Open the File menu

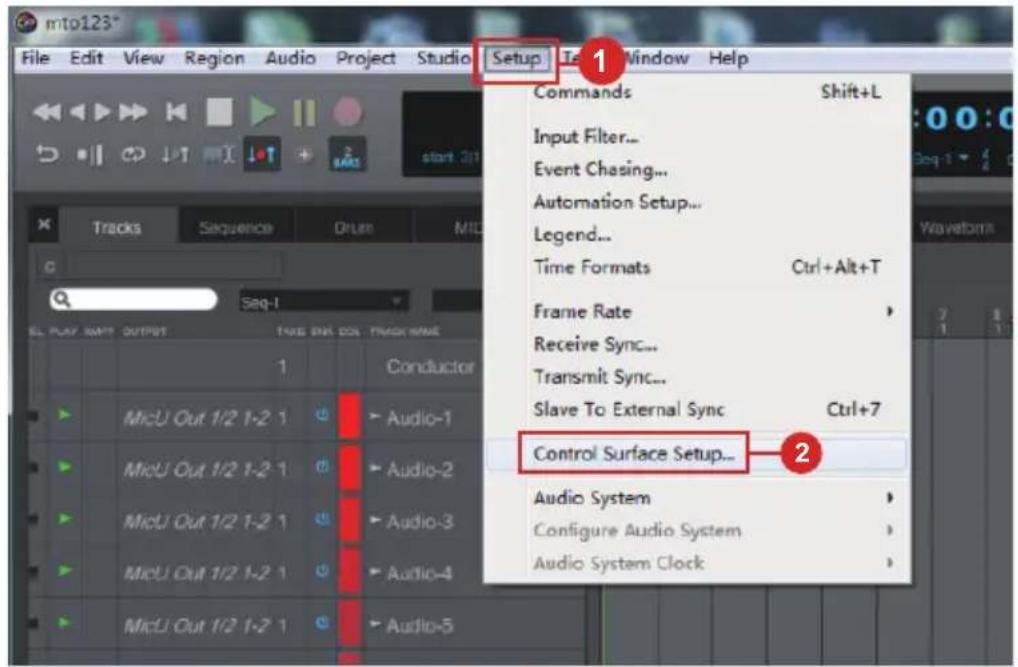pos(36,58)
